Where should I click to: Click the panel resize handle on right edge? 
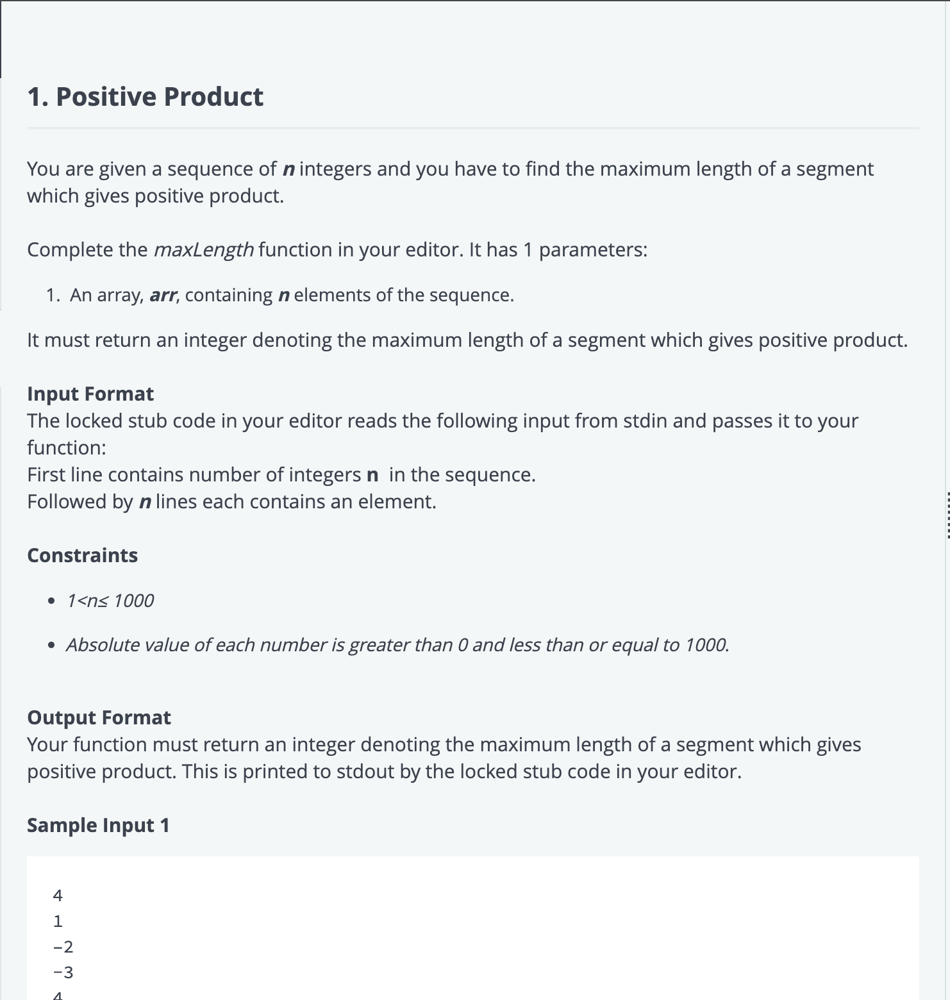click(x=947, y=515)
